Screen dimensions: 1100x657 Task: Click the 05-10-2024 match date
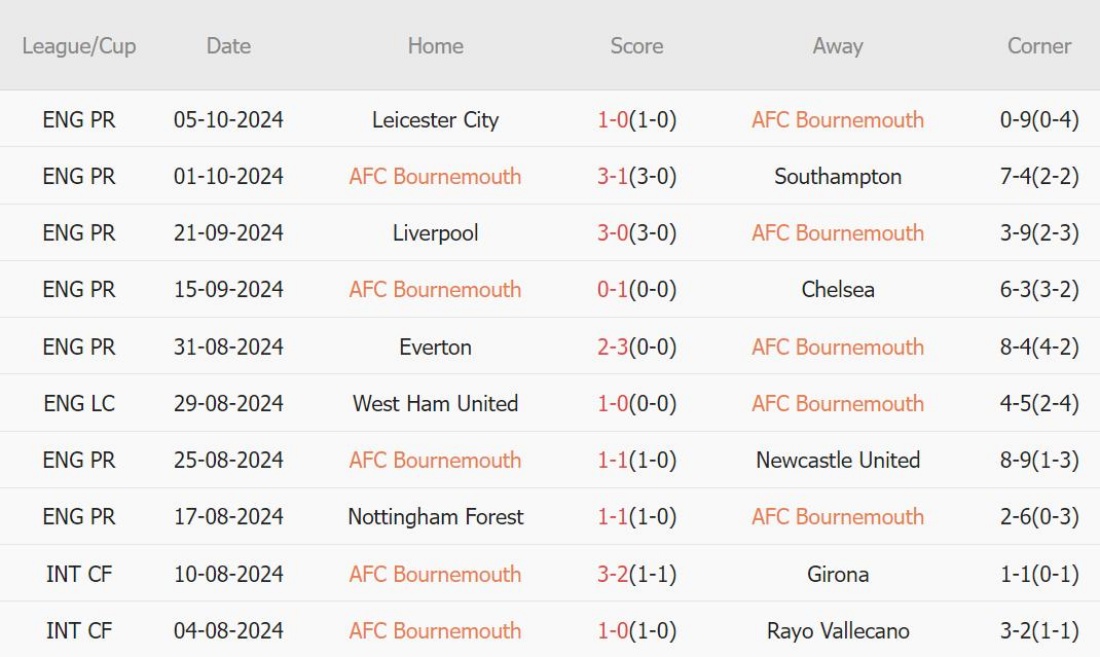(228, 120)
